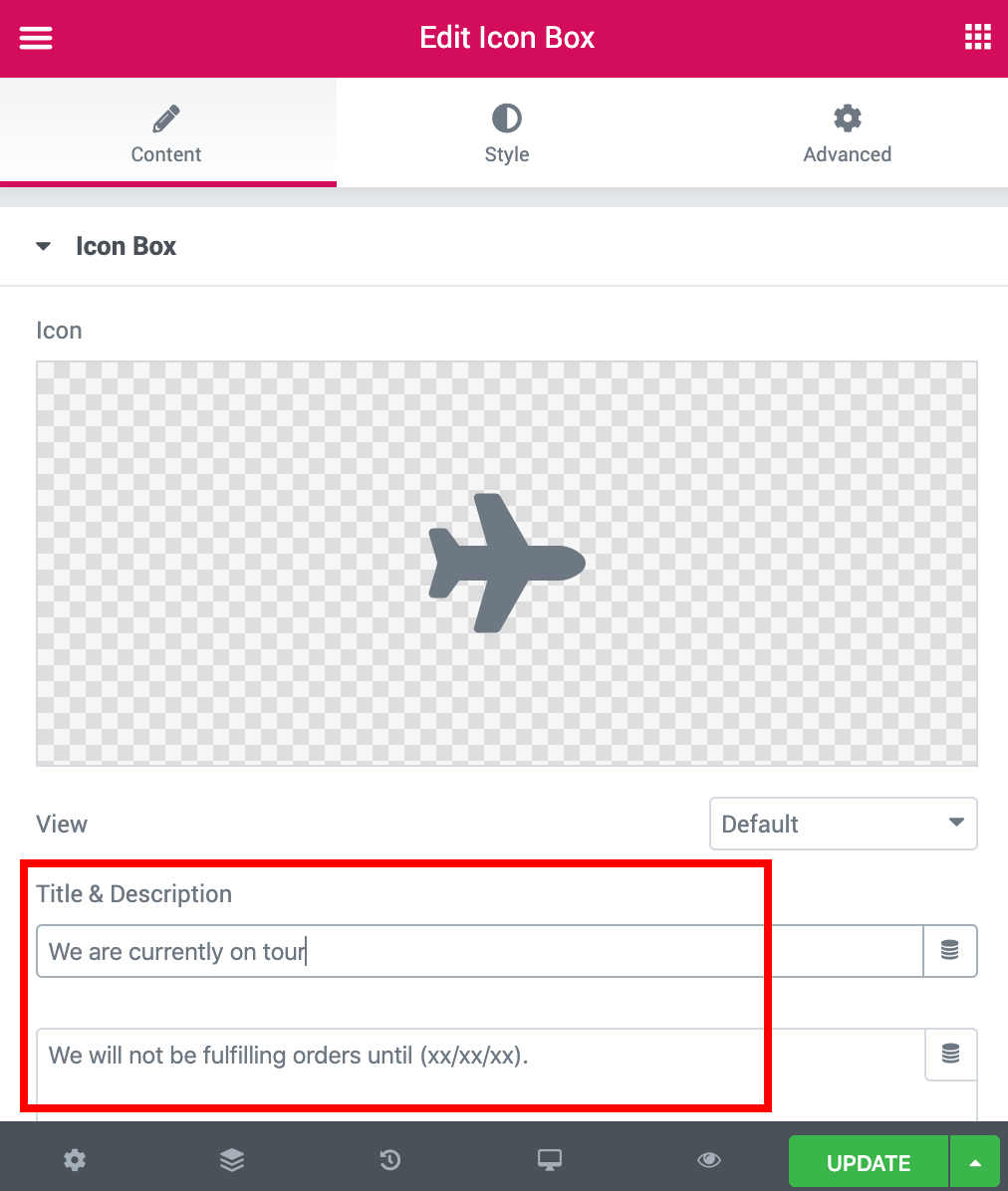Select the Content tab
The height and width of the screenshot is (1191, 1008).
[167, 132]
